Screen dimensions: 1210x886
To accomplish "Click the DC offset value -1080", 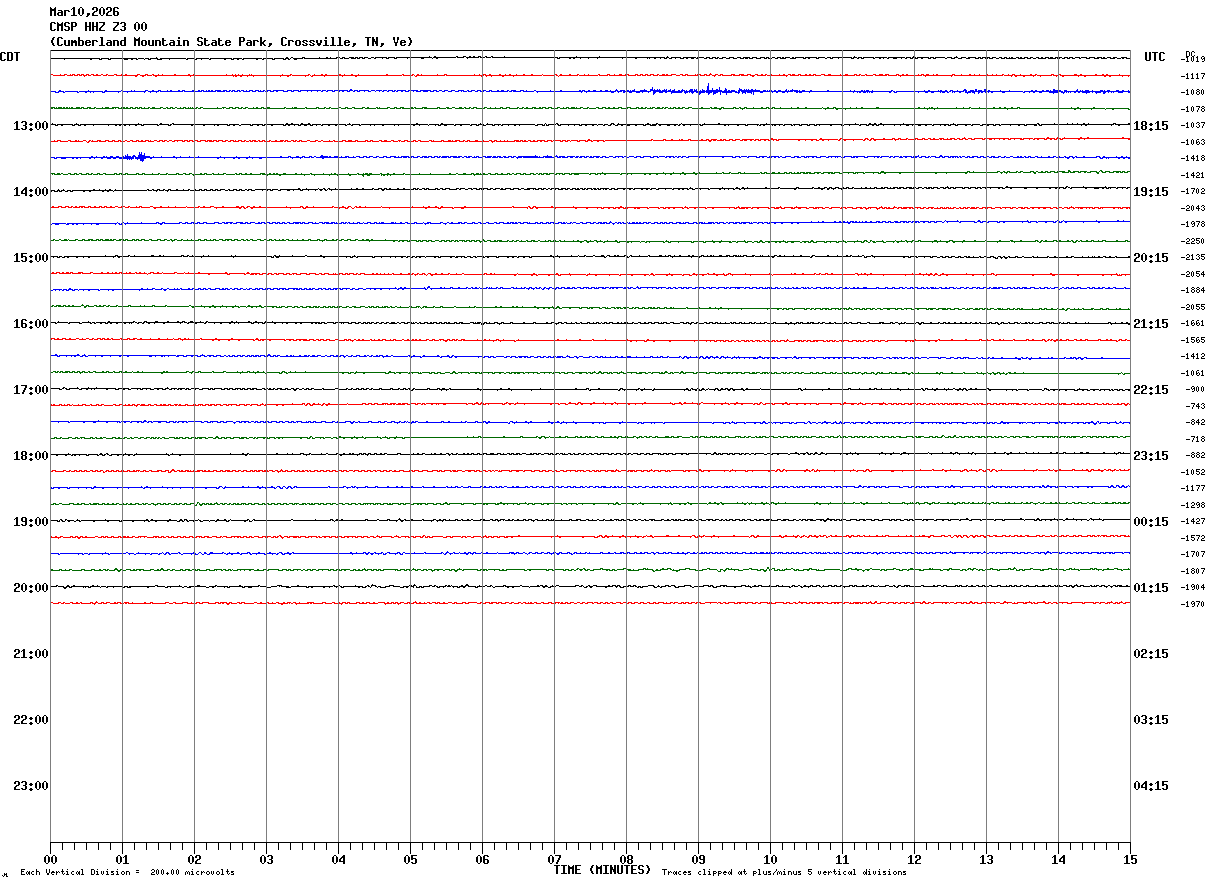I will 1194,93.
